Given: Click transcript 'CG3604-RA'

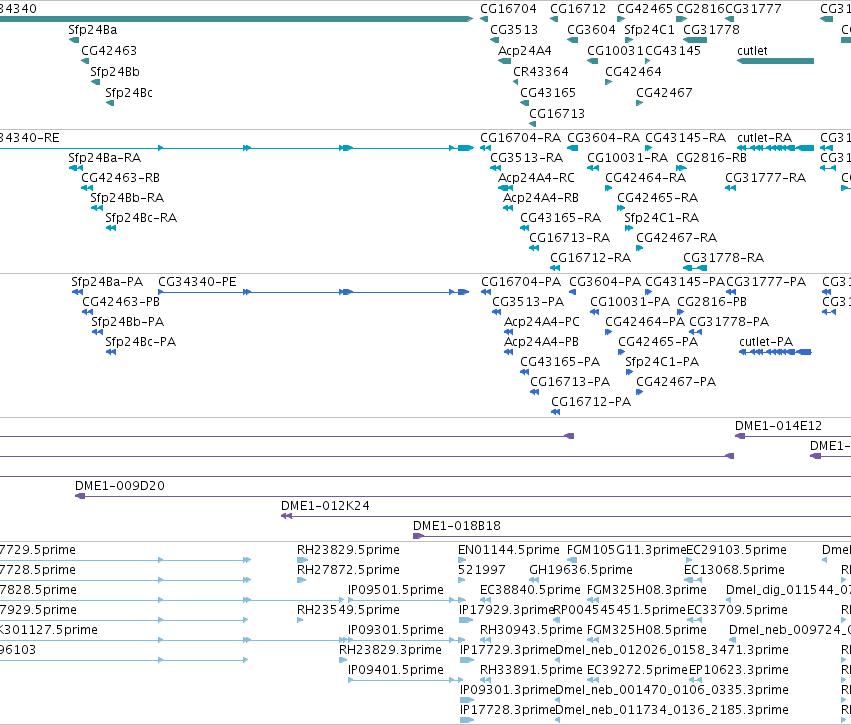Looking at the screenshot, I should click(604, 138).
